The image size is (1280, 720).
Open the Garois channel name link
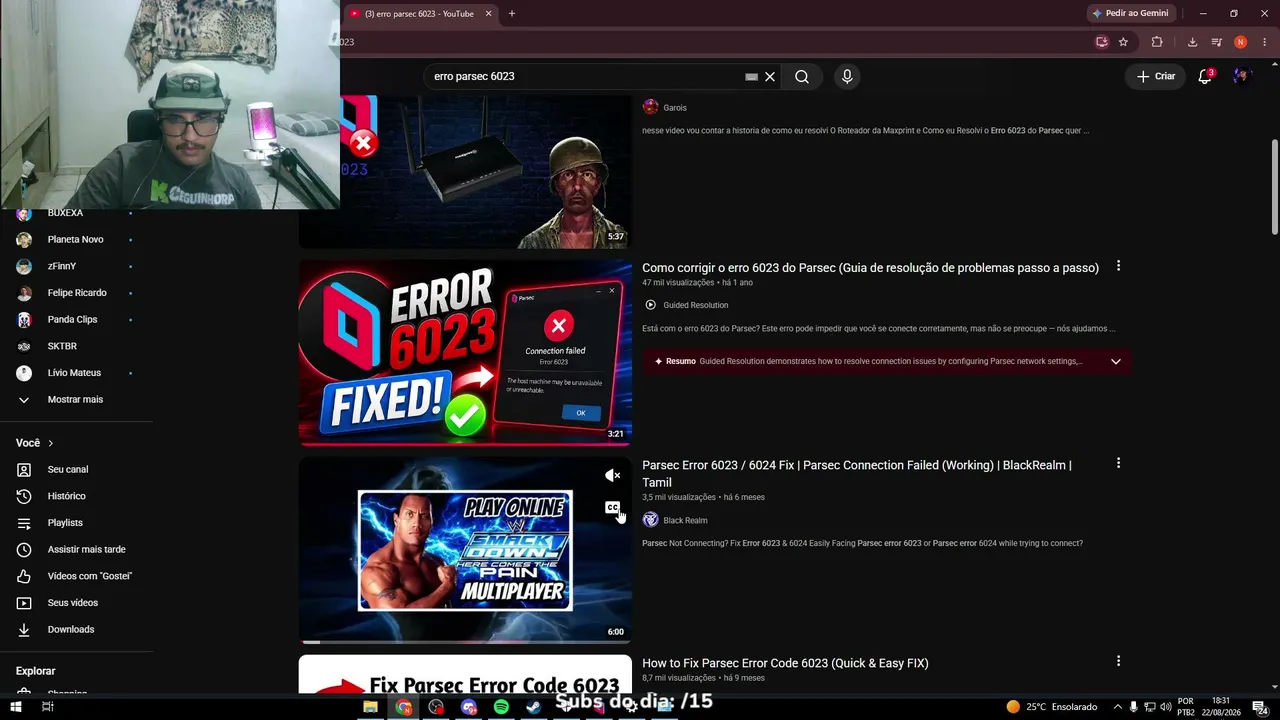(675, 107)
